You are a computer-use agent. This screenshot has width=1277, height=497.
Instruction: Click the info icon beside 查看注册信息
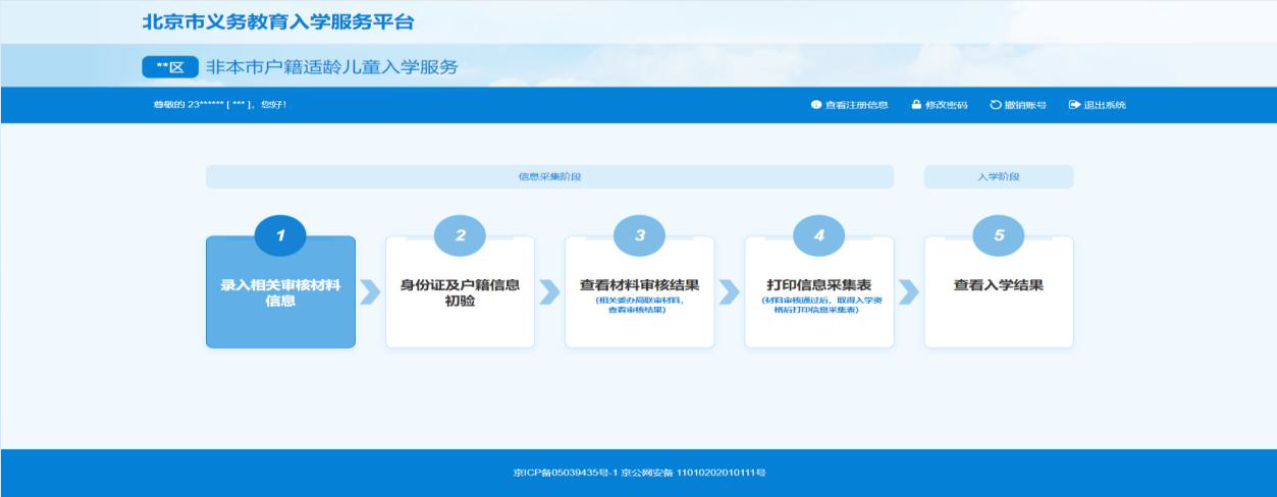click(815, 105)
